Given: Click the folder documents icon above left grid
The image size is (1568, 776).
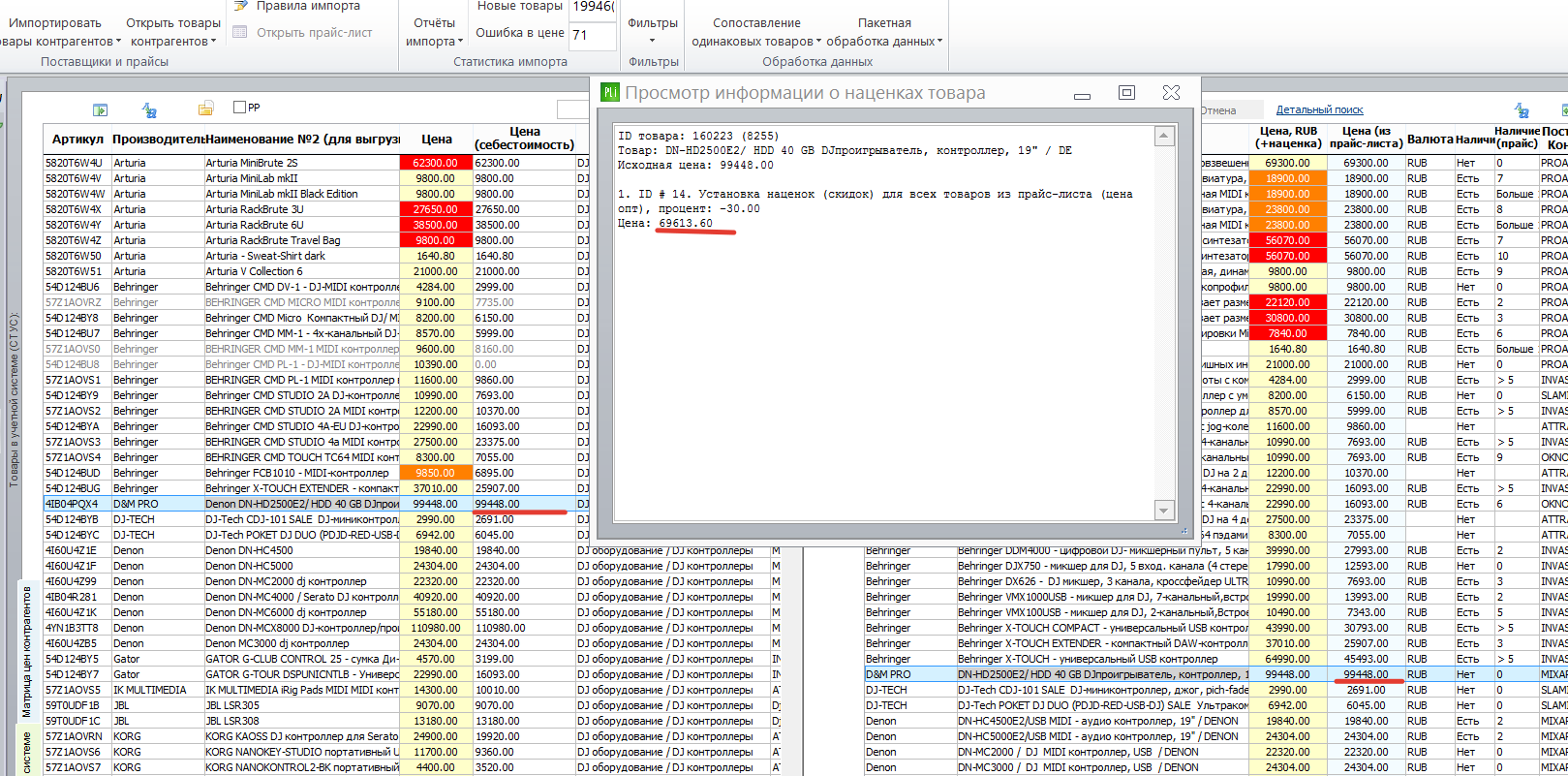Looking at the screenshot, I should coord(205,109).
